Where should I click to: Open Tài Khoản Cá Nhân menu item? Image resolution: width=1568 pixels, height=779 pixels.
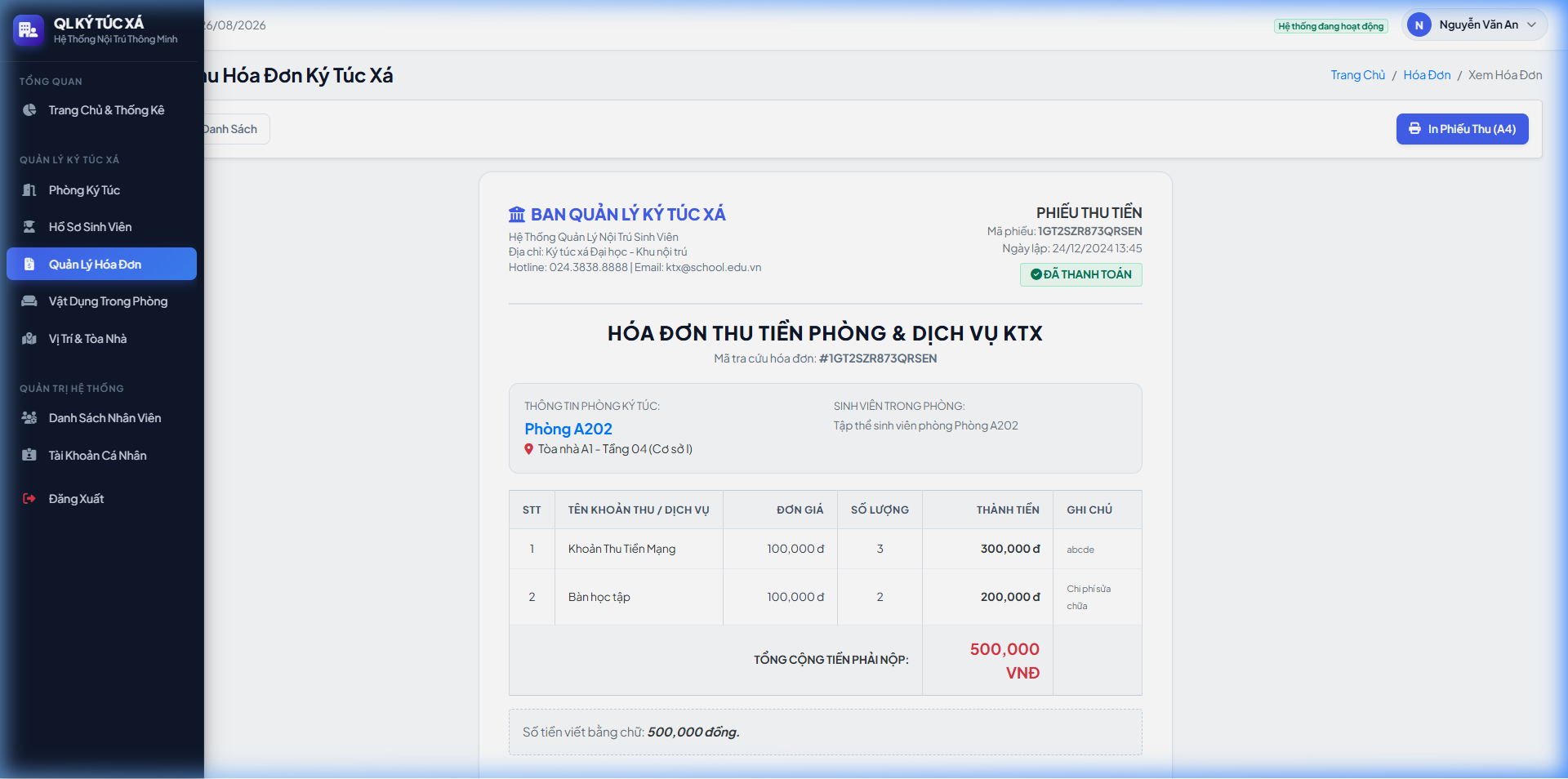[x=102, y=456]
